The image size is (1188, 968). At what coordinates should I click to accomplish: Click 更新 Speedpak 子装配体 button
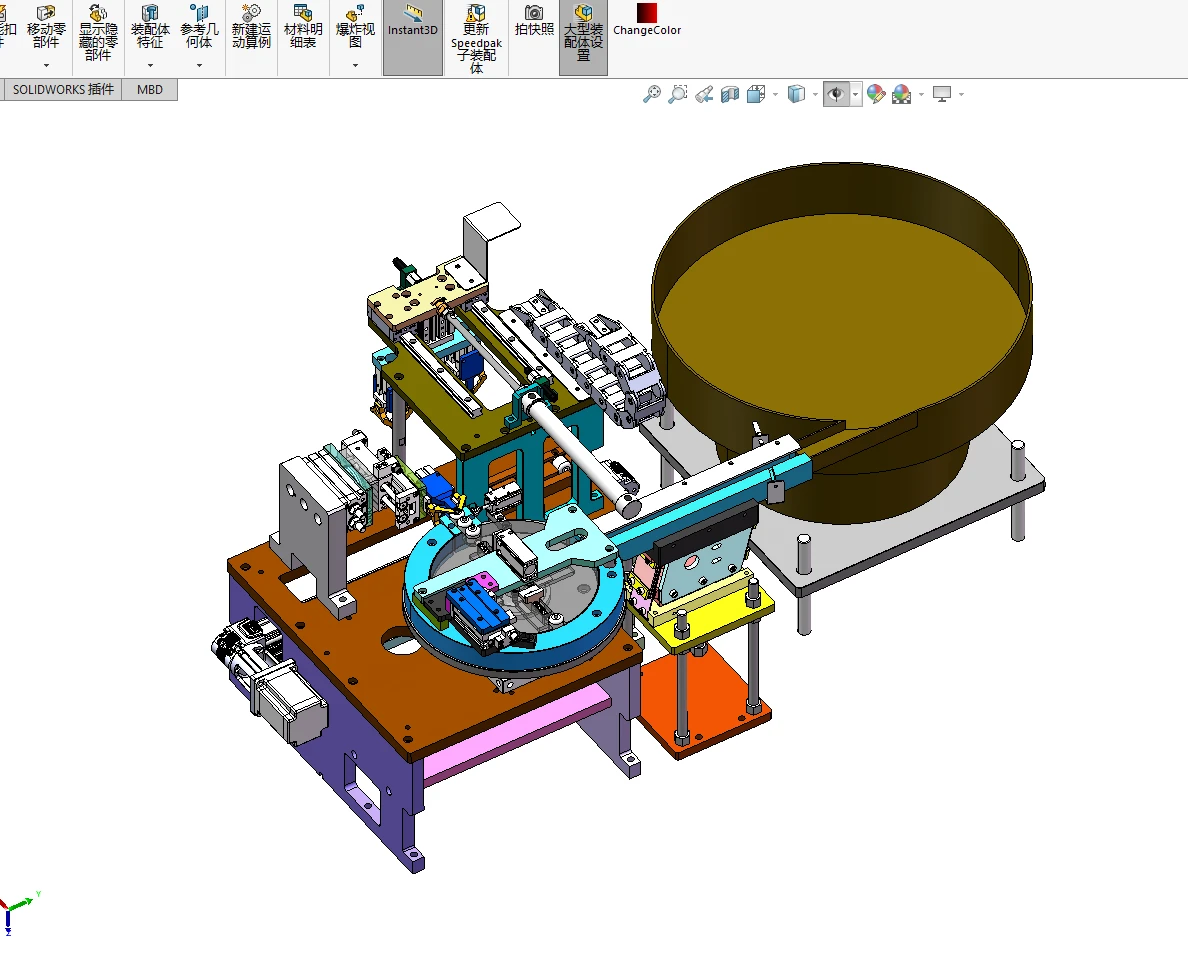click(x=477, y=39)
